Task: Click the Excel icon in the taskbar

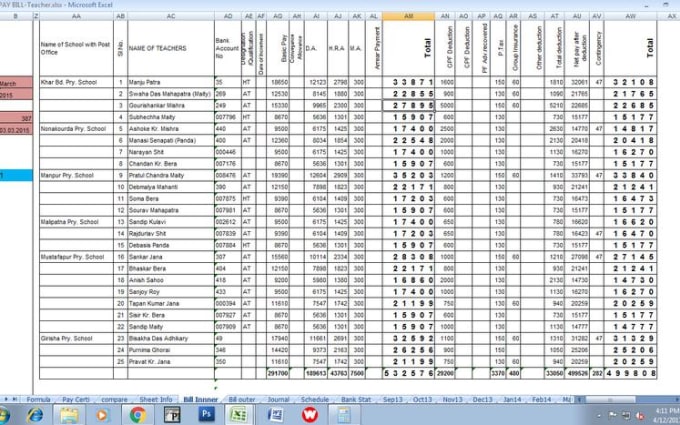Action: 239,415
